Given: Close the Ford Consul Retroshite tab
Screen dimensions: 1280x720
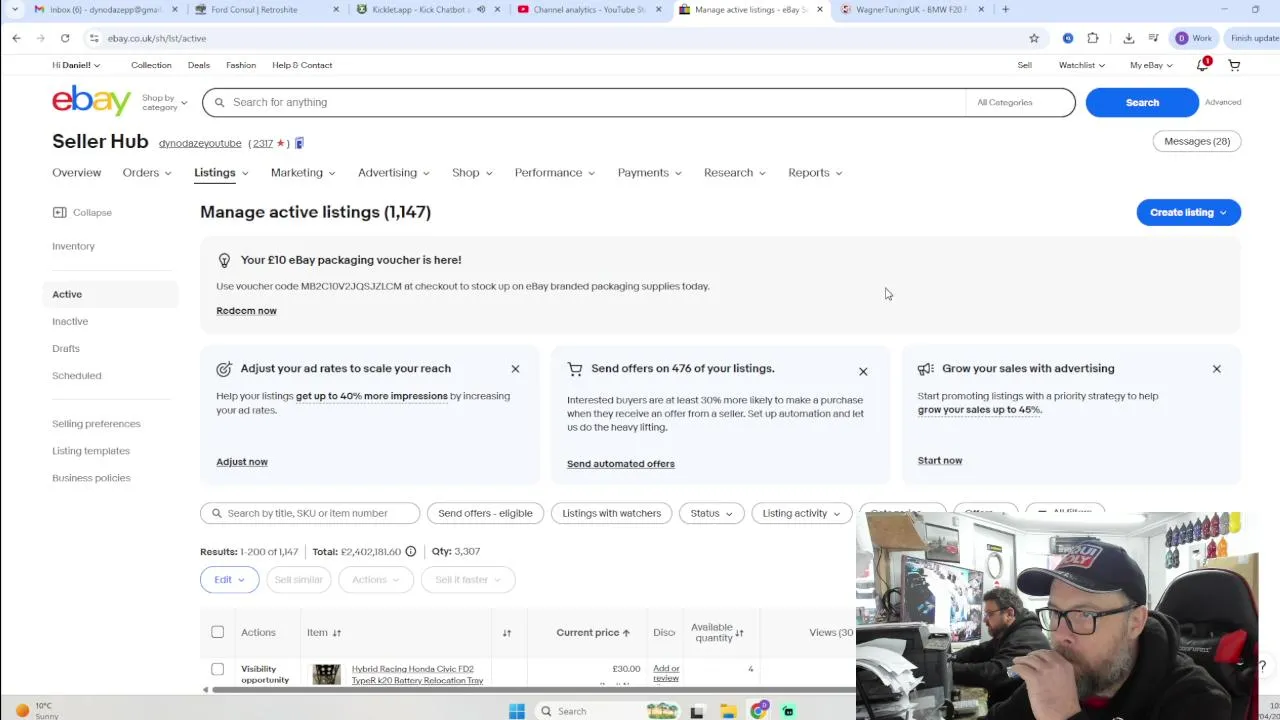Looking at the screenshot, I should [x=336, y=9].
